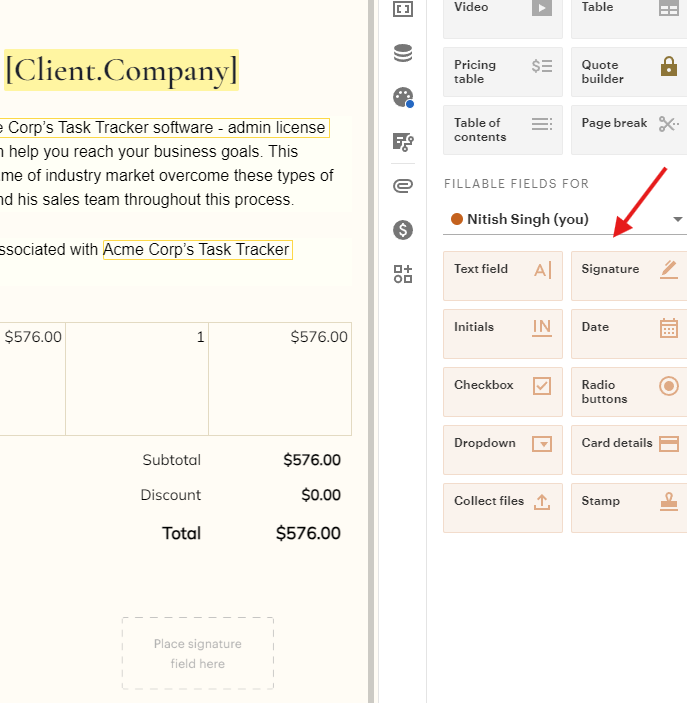This screenshot has width=687, height=703.
Task: Click the Place signature field here placeholder
Action: (198, 653)
